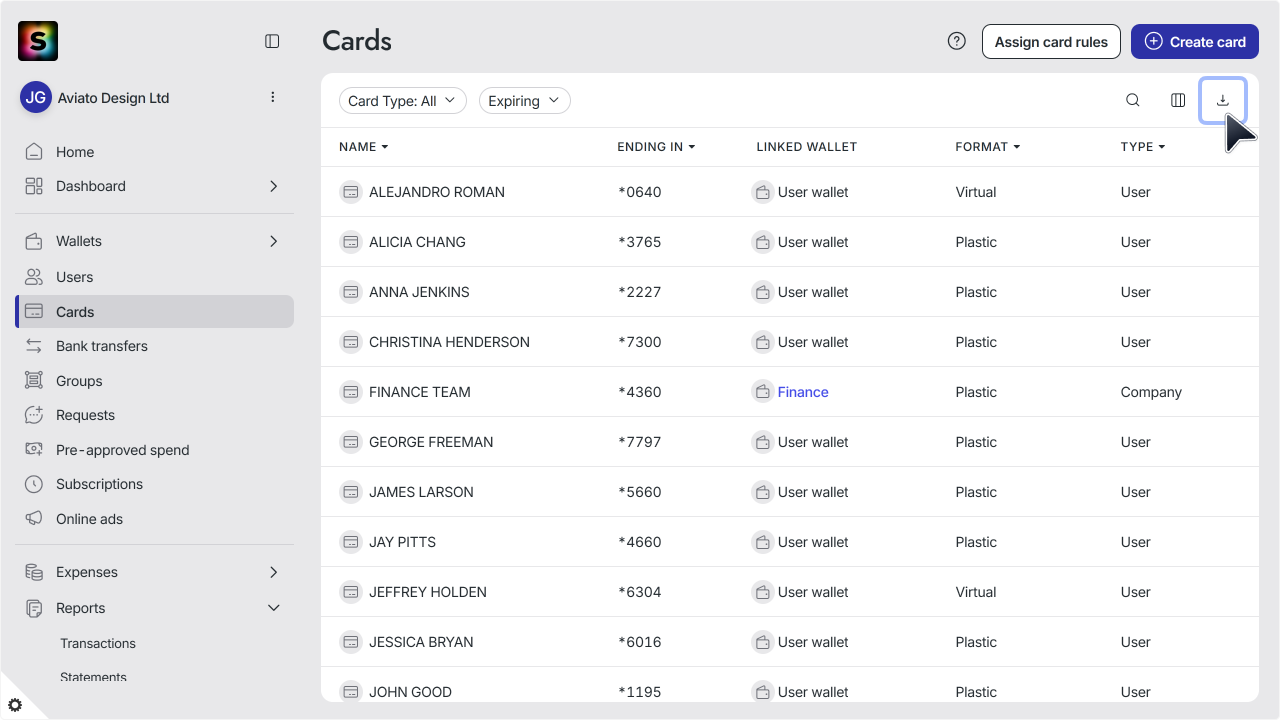
Task: Click wallet icon in ALEJANDRO ROMAN row
Action: pos(762,192)
